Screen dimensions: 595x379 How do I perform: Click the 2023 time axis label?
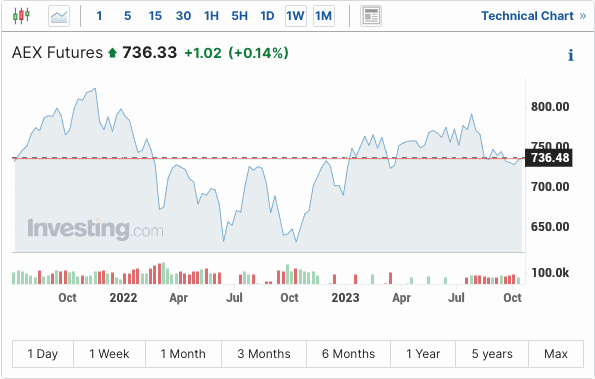click(345, 298)
